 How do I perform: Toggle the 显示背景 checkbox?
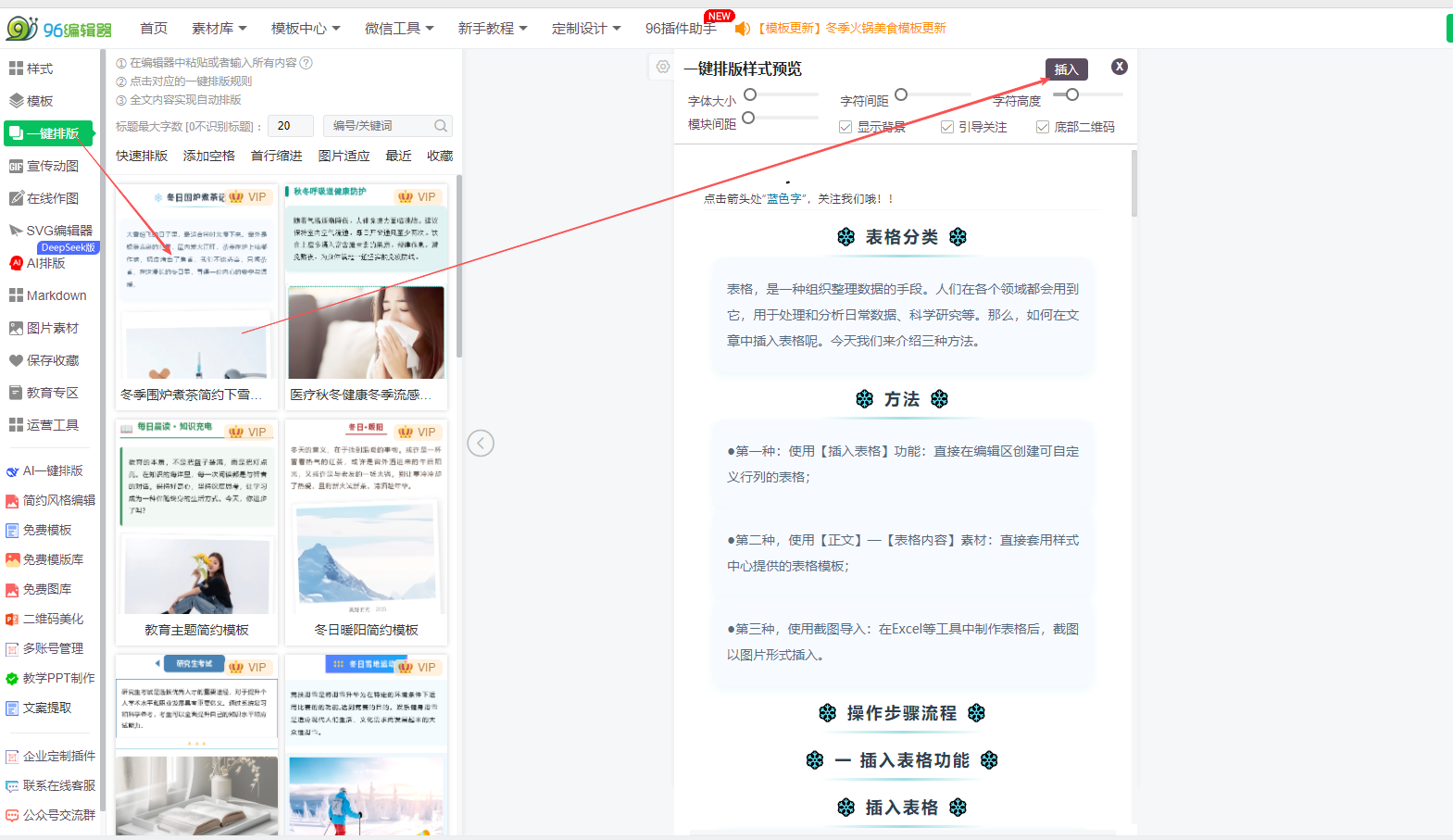(x=845, y=127)
